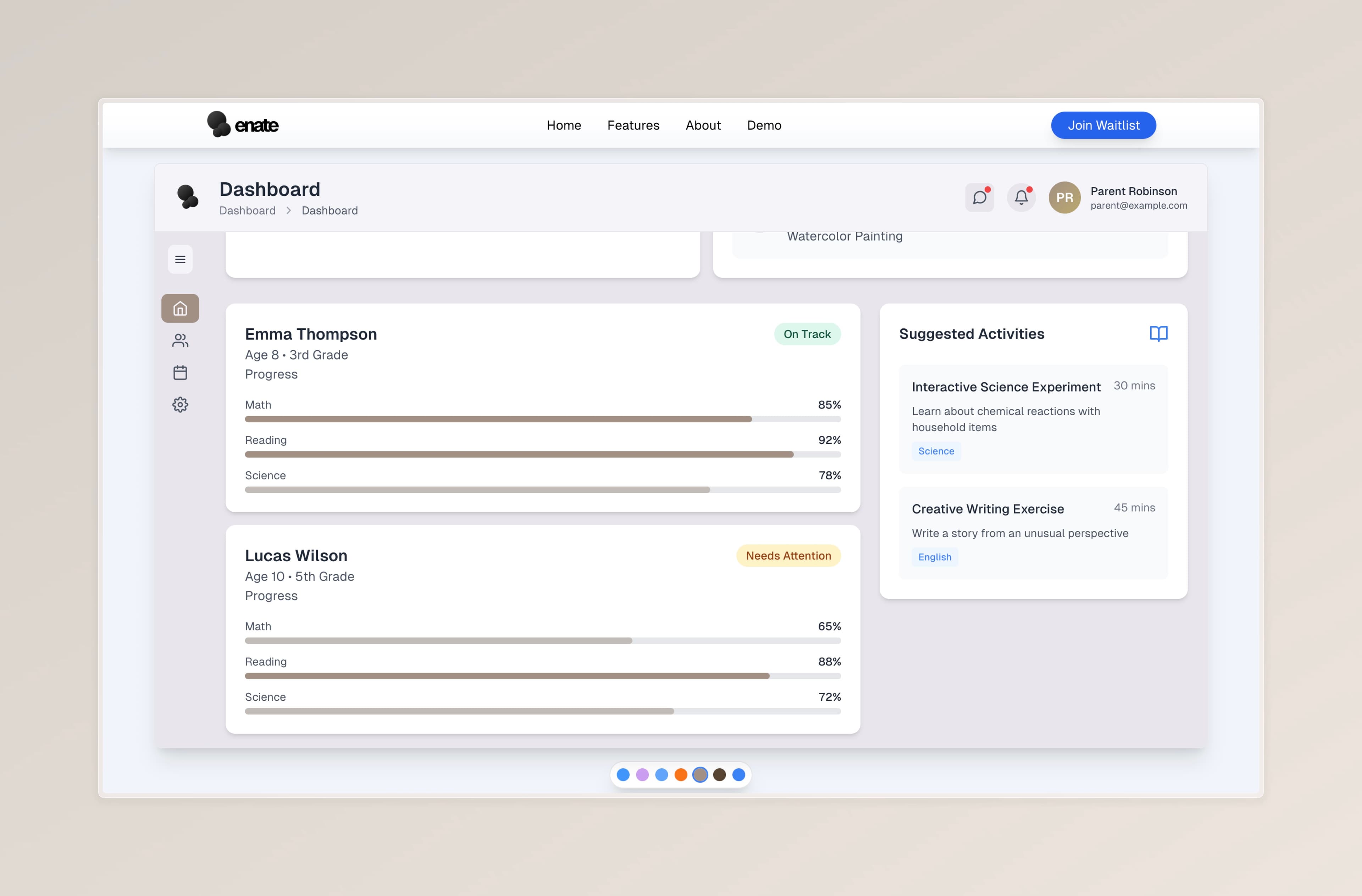Screen dimensions: 1362x896
Task: Click the Needs Attention status badge
Action: [788, 556]
